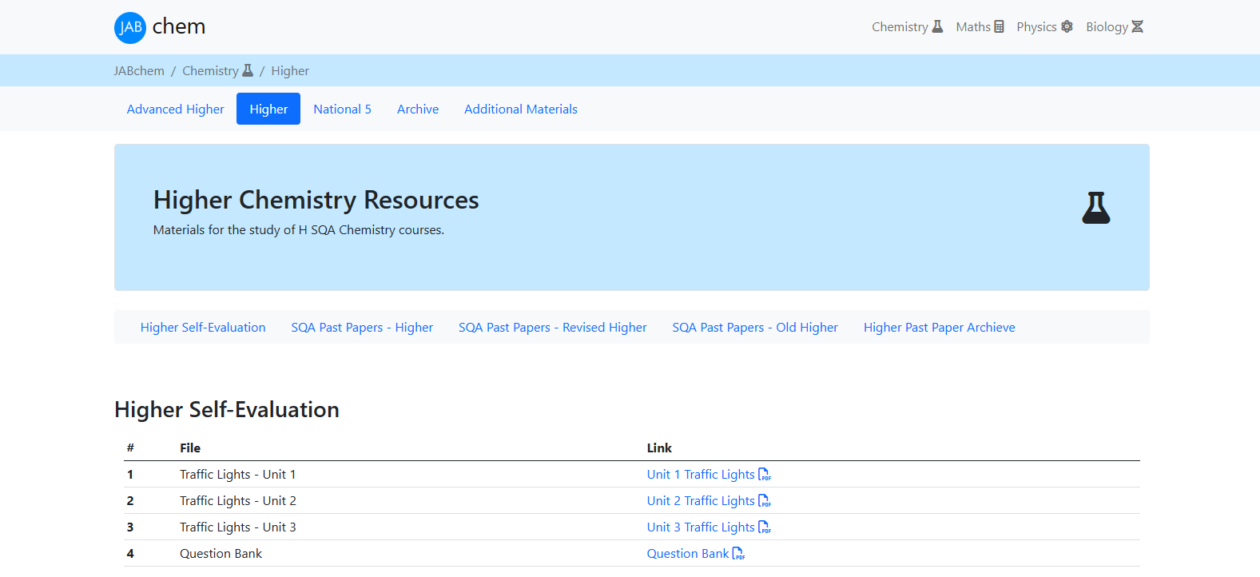Switch to Additional Materials tab
1260x577 pixels.
[x=520, y=109]
